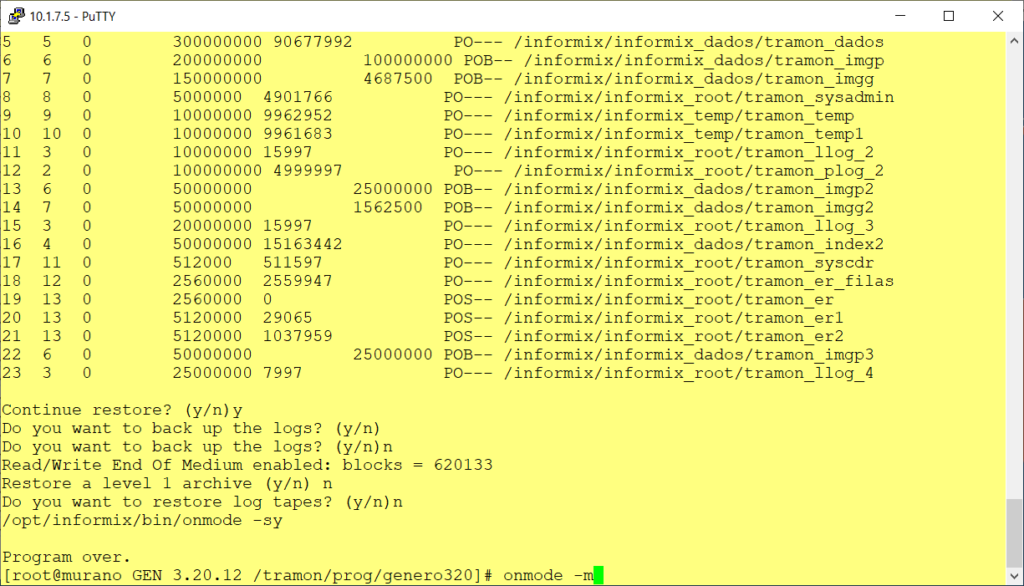Click the tramon_syscdr path on row 17
This screenshot has width=1024, height=586.
point(689,263)
